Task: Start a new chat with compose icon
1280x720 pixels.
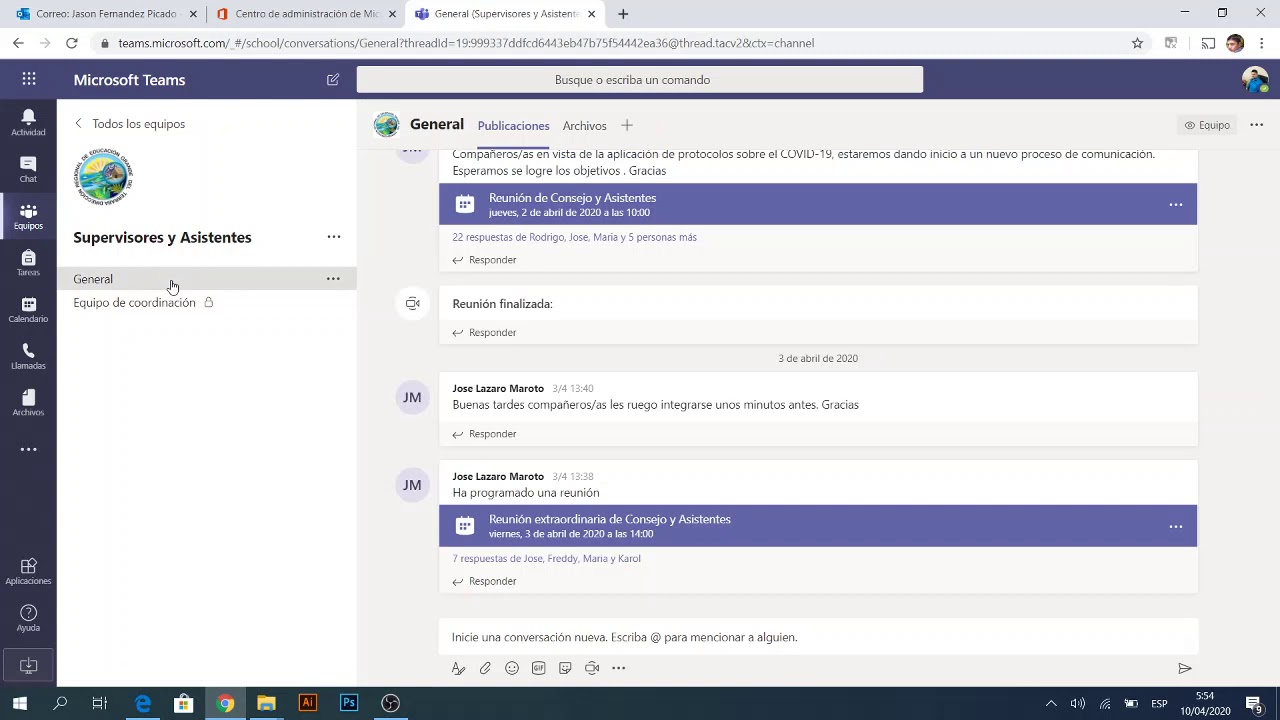Action: click(333, 80)
